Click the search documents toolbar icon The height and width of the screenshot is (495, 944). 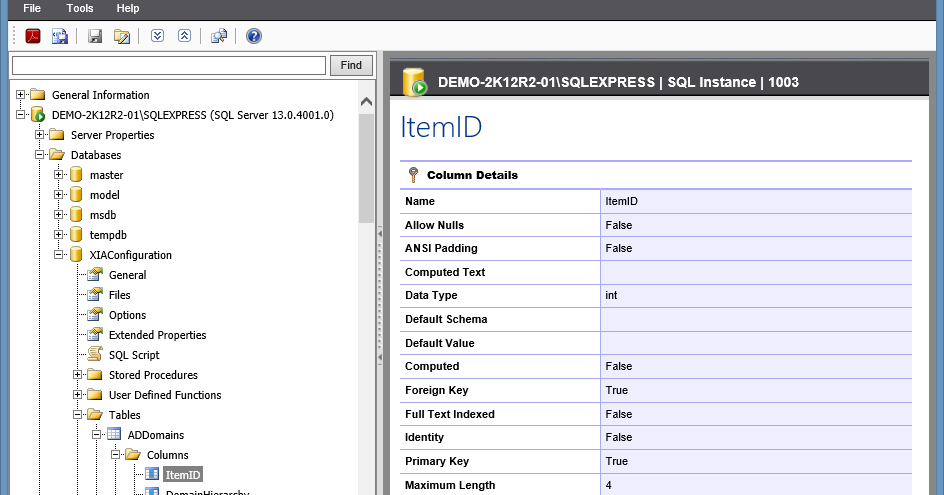[x=219, y=36]
